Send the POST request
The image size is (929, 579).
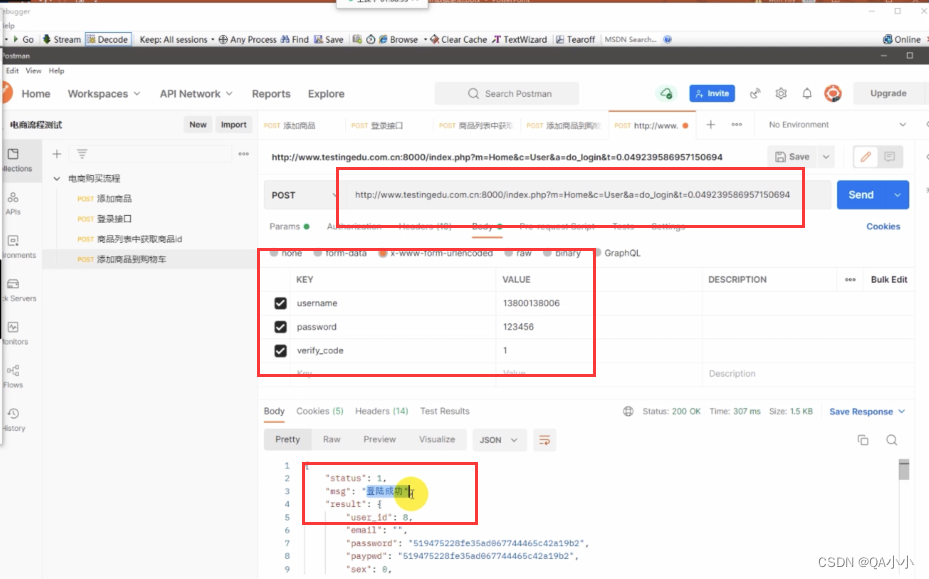[x=861, y=195]
